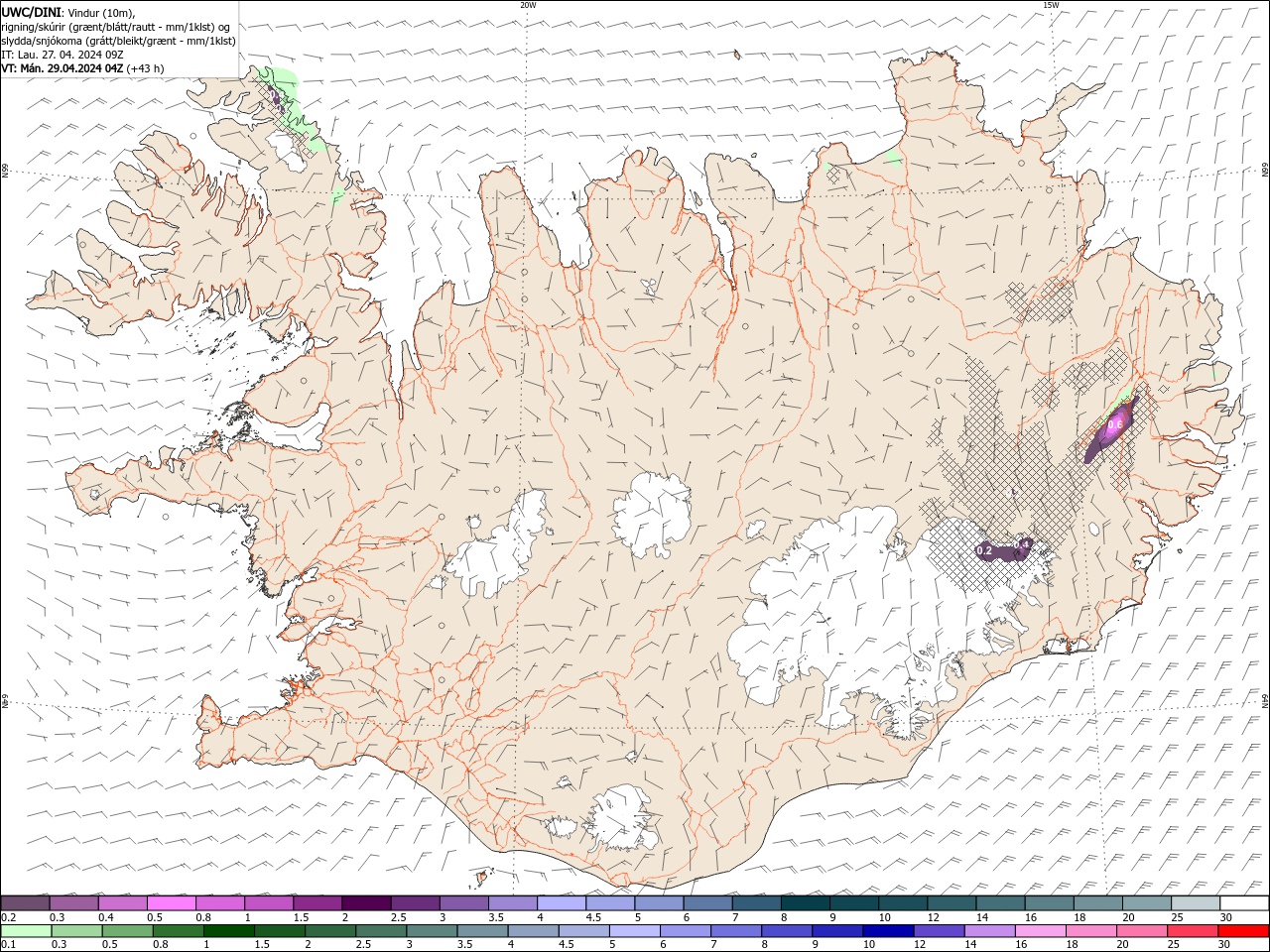Click top legend swatch between 0.2 and 0.3
Image resolution: width=1270 pixels, height=952 pixels.
pos(26,903)
